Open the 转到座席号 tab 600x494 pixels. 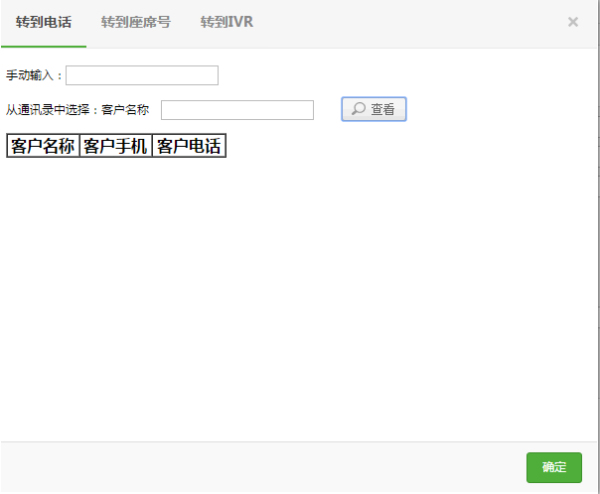point(135,22)
